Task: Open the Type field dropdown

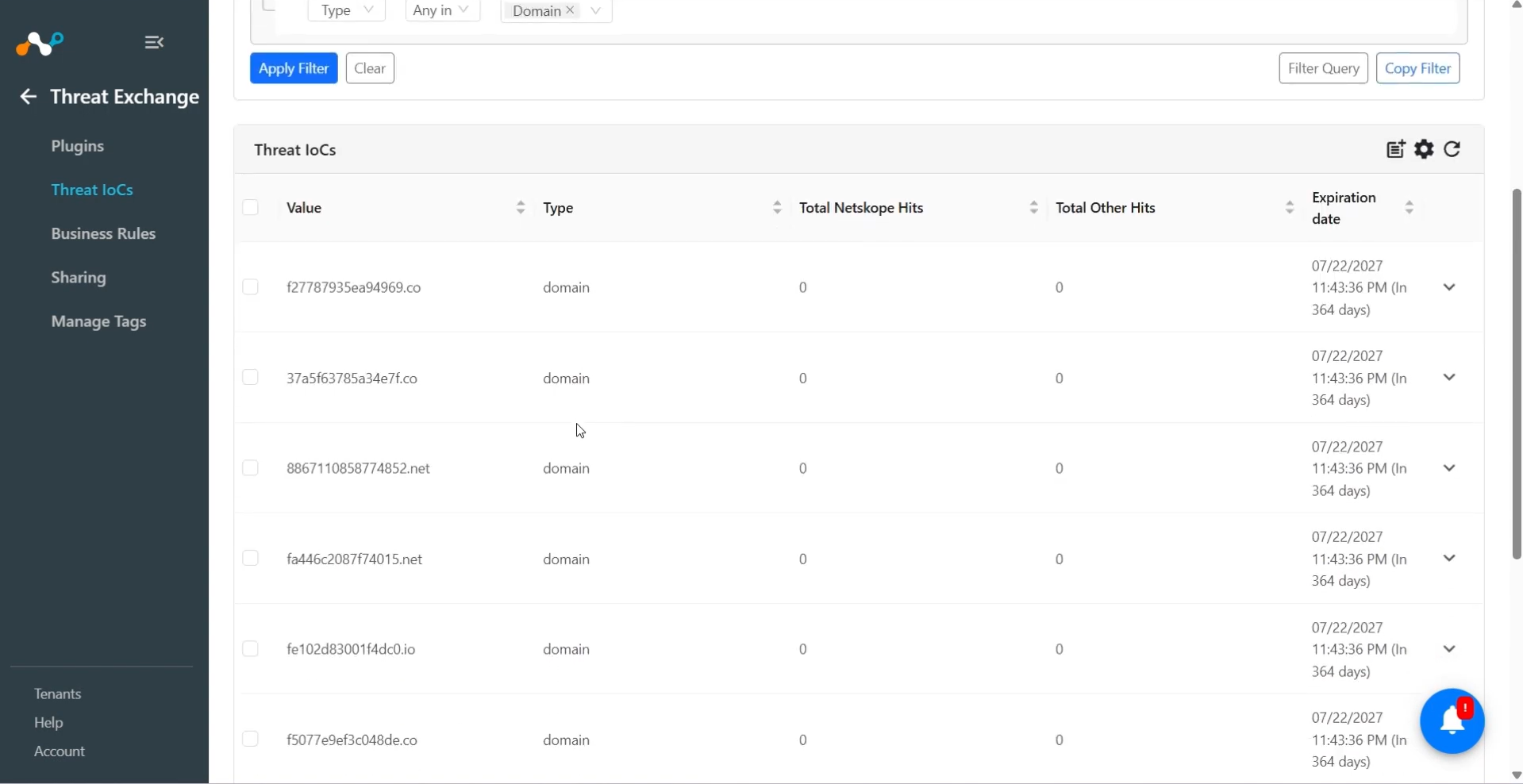Action: click(x=347, y=10)
